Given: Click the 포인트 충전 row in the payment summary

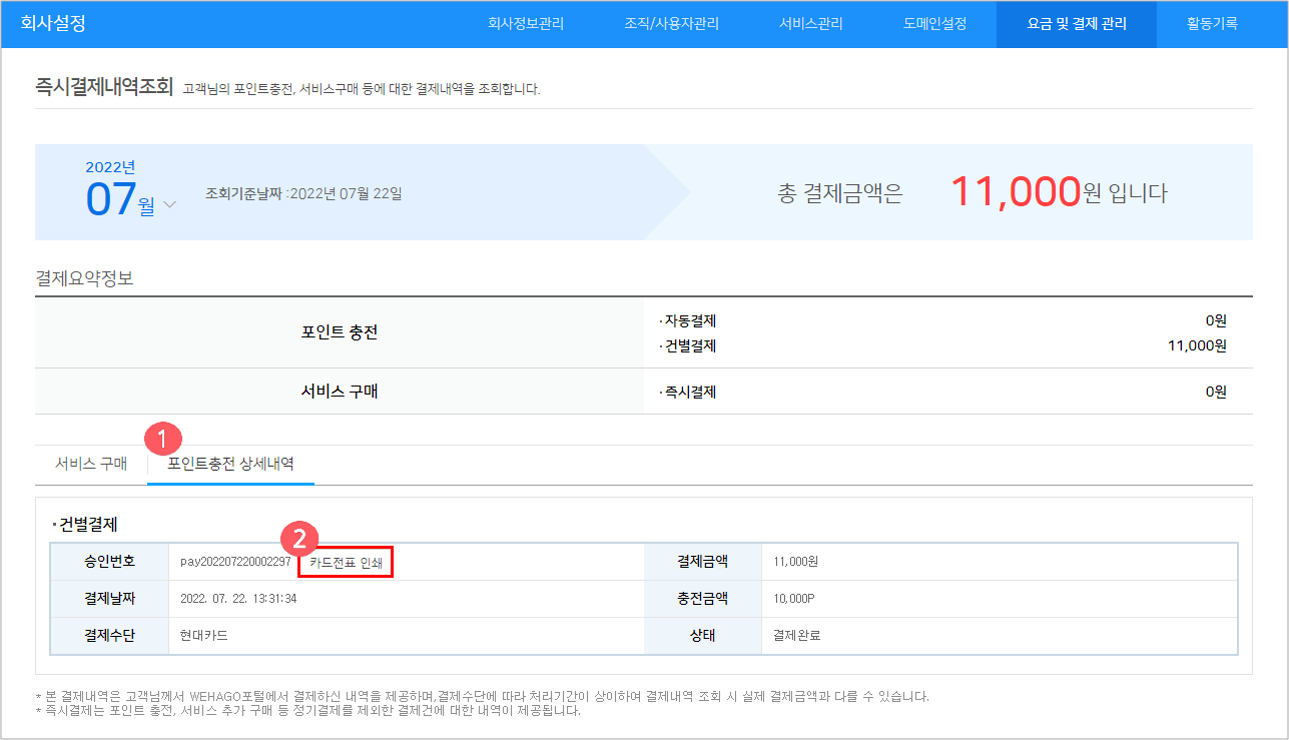Looking at the screenshot, I should click(x=339, y=334).
